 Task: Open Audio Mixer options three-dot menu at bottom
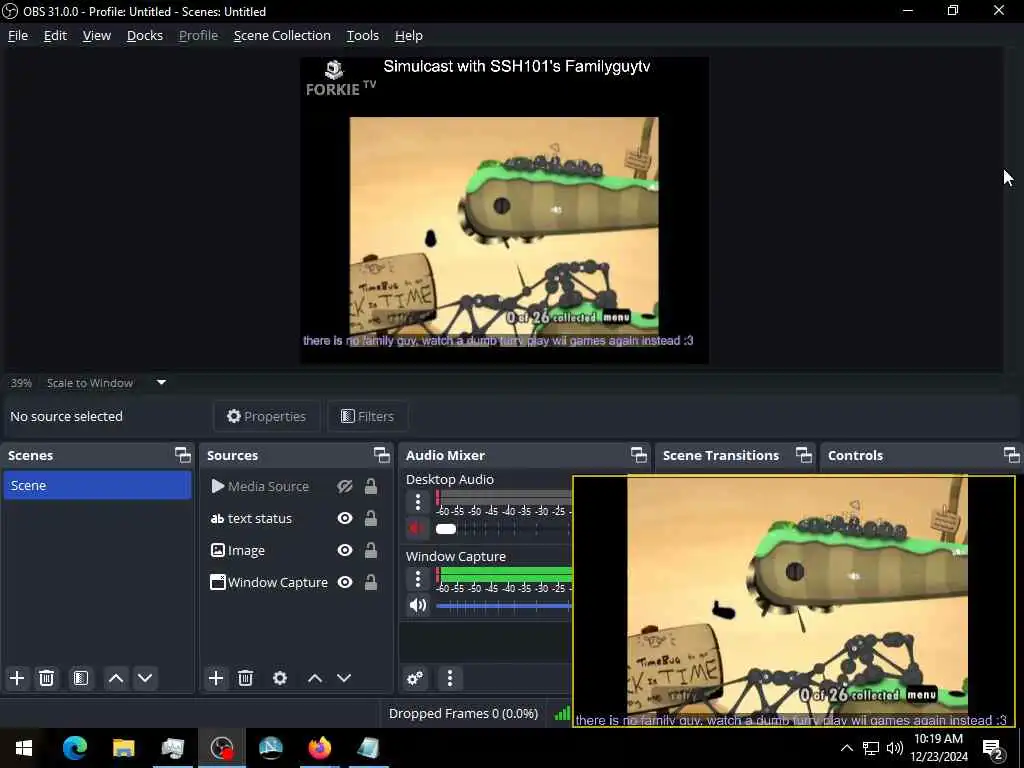[450, 678]
